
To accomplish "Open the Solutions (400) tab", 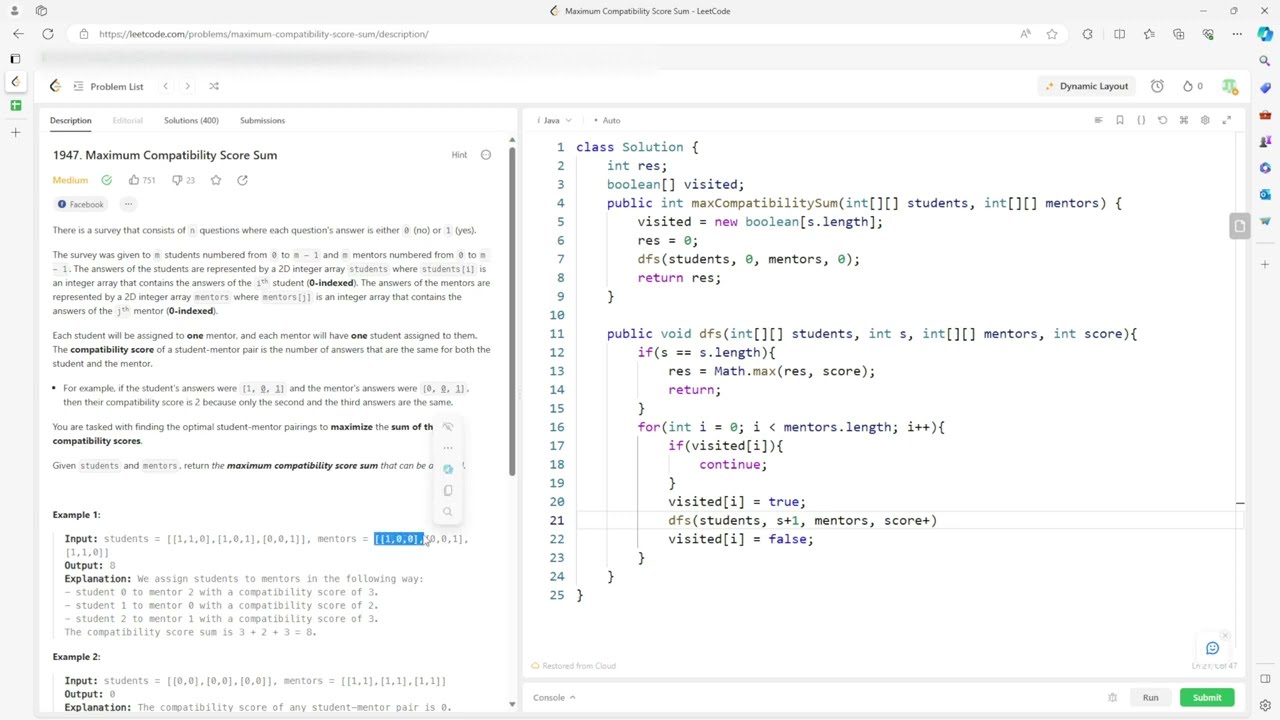I will [x=191, y=120].
